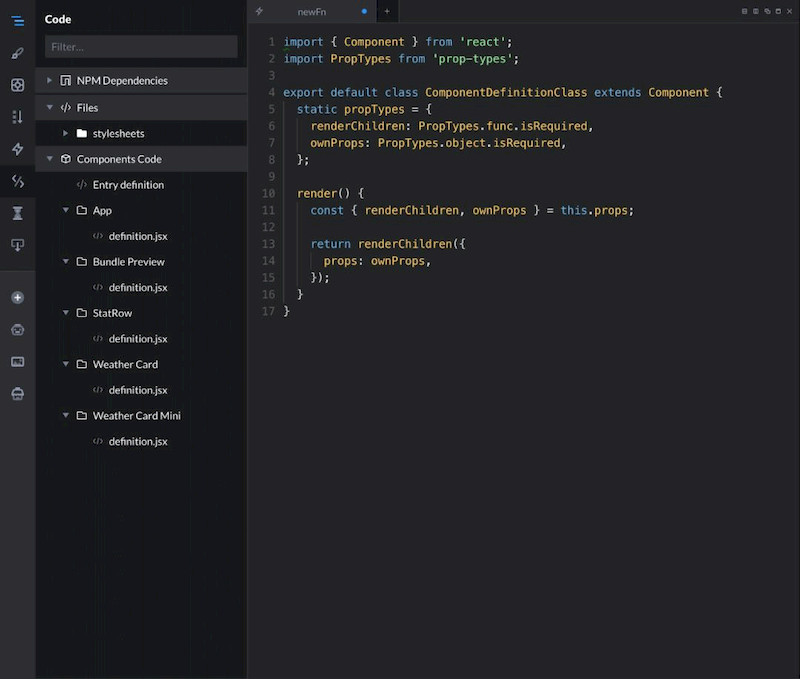Click the StatRow folder icon

82,313
